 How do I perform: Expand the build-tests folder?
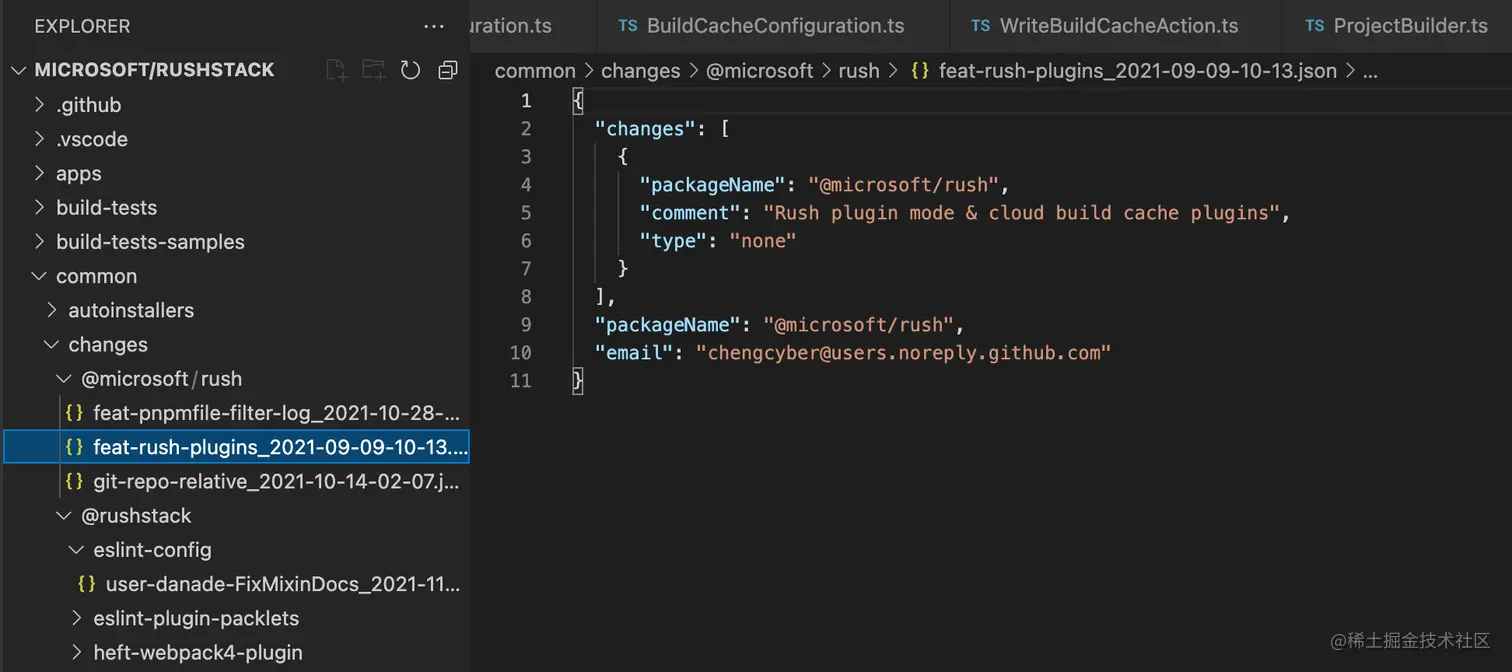click(39, 208)
